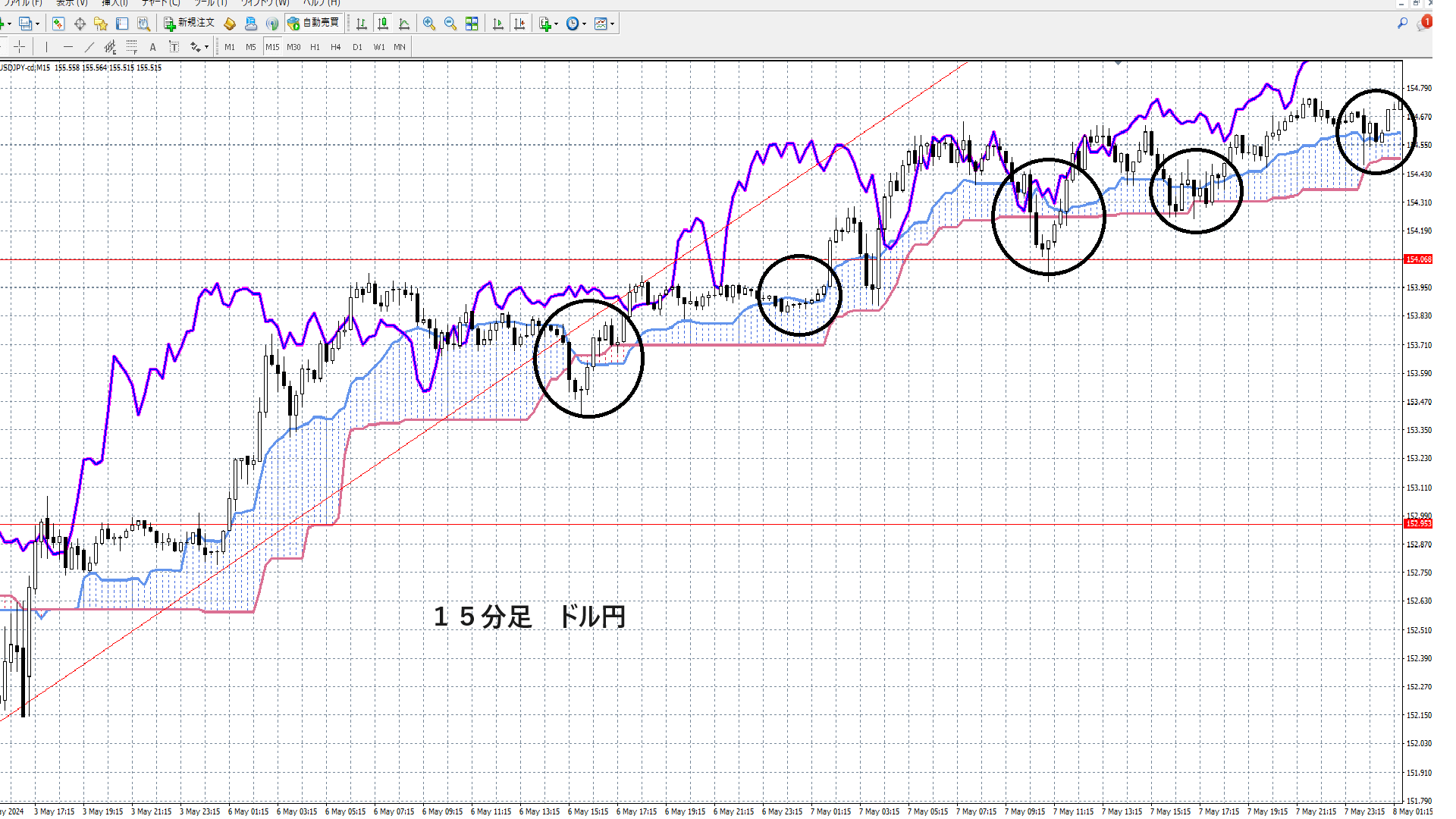Toggle chart auto scroll
Screen dimensions: 1456x819
tap(498, 24)
